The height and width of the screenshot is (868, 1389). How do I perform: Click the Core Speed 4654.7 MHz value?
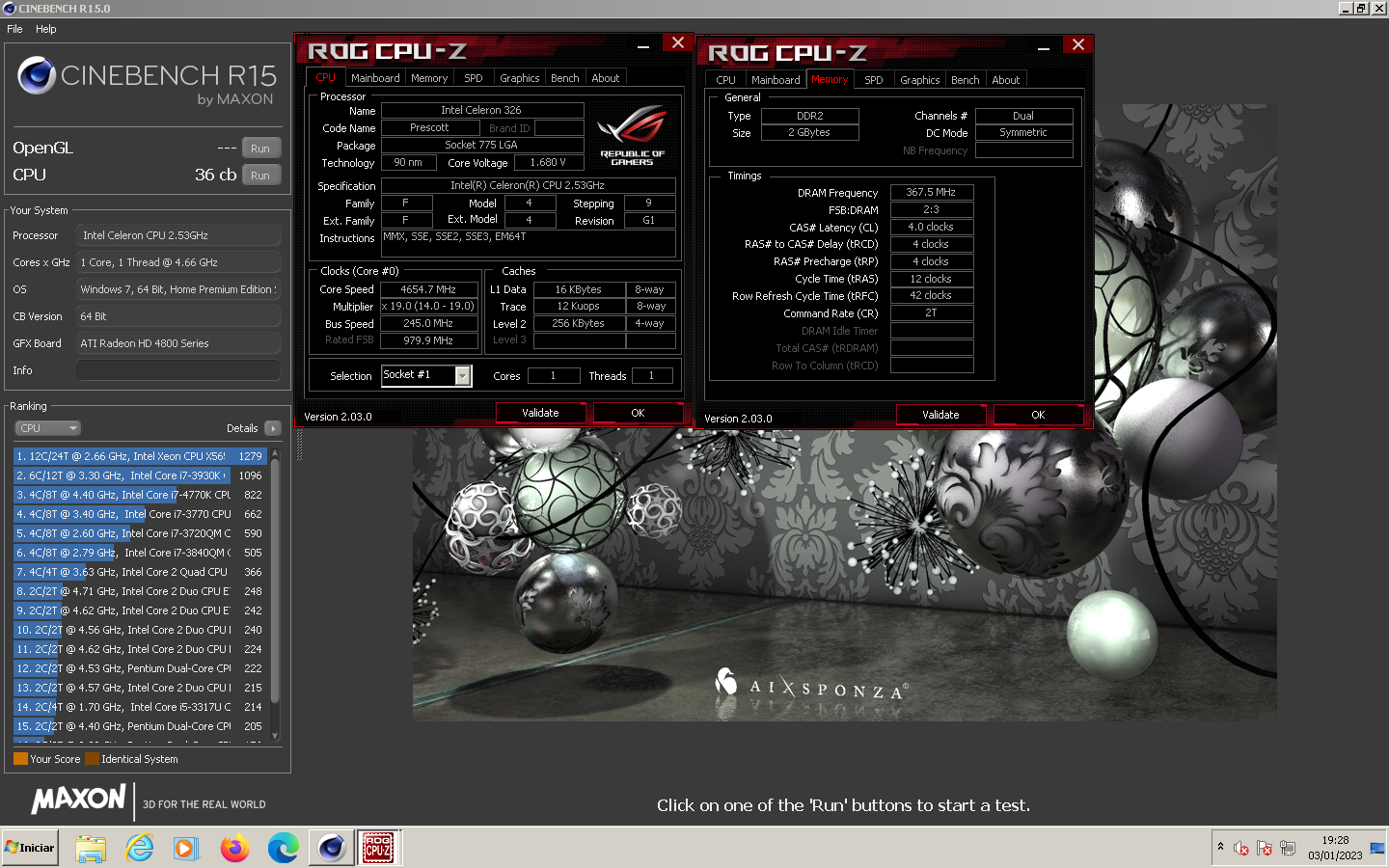(x=428, y=289)
